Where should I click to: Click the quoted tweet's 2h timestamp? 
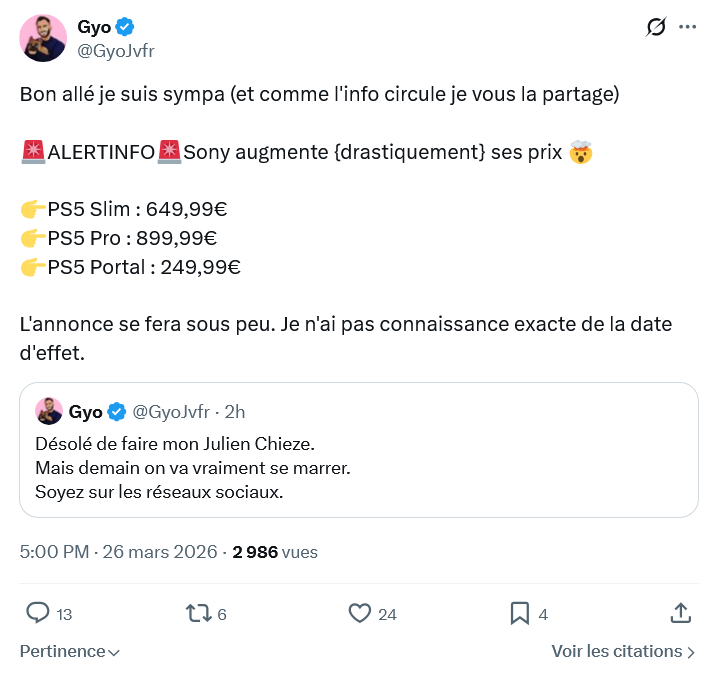(235, 411)
